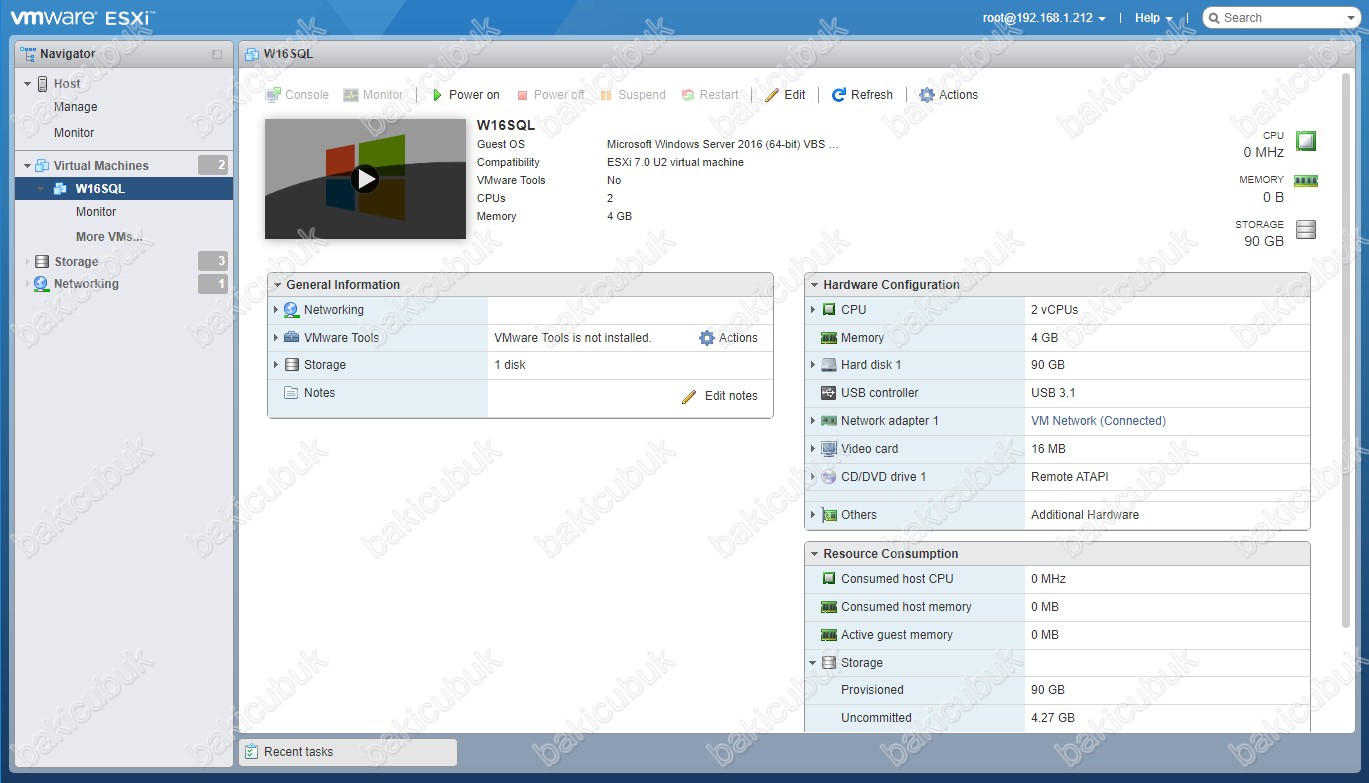1369x783 pixels.
Task: Select Storage in Navigator
Action: (x=76, y=262)
